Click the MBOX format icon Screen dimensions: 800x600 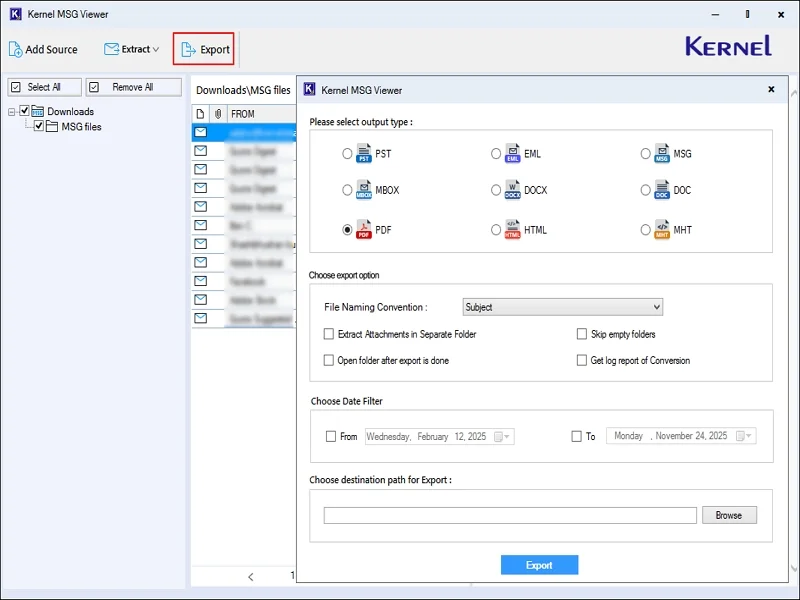pyautogui.click(x=361, y=191)
